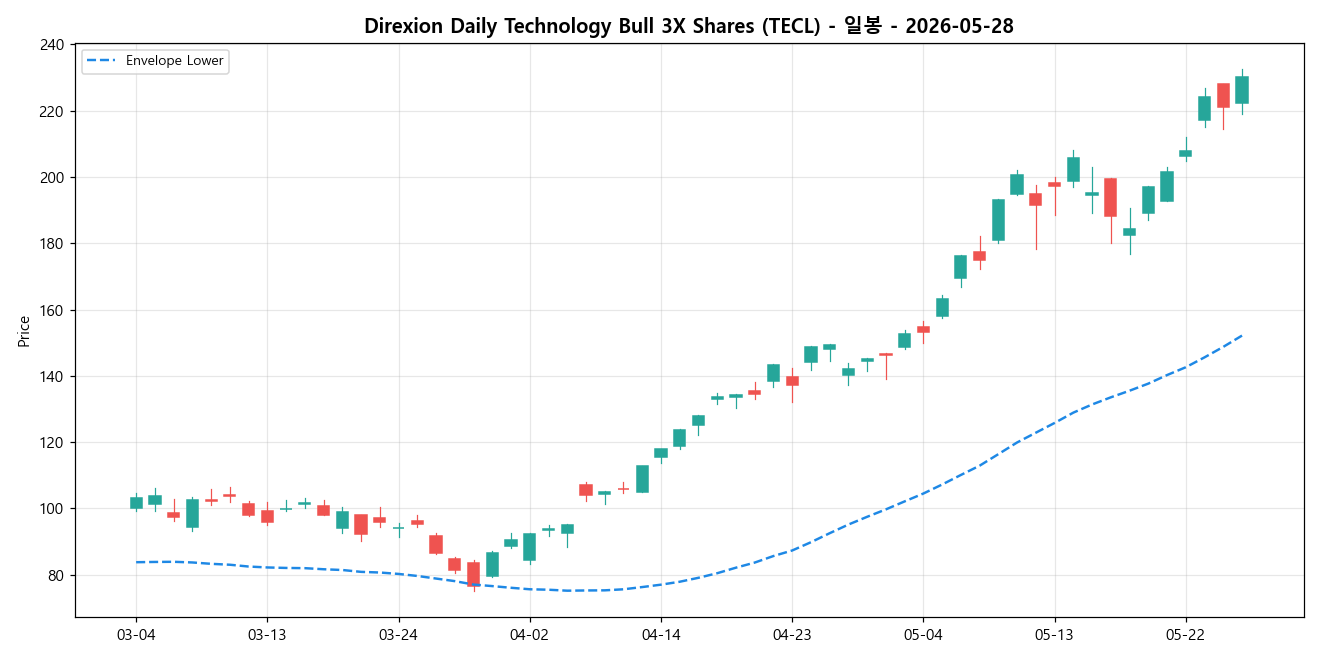Click the dashed blue line sample in legend

(100, 61)
